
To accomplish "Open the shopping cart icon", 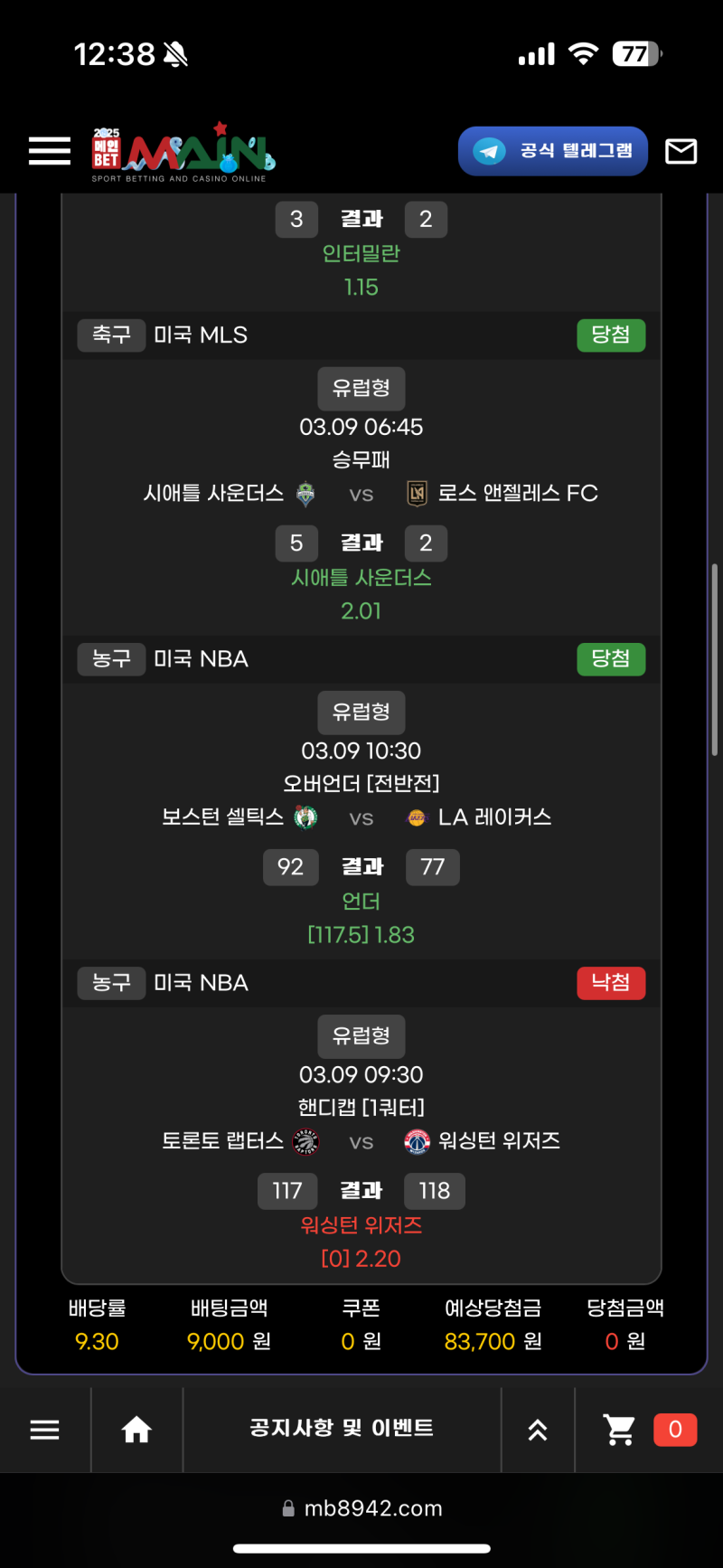I will (x=620, y=1430).
